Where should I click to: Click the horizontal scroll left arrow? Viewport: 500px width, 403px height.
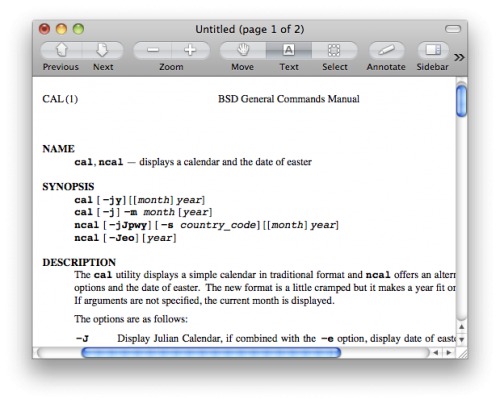pos(436,352)
